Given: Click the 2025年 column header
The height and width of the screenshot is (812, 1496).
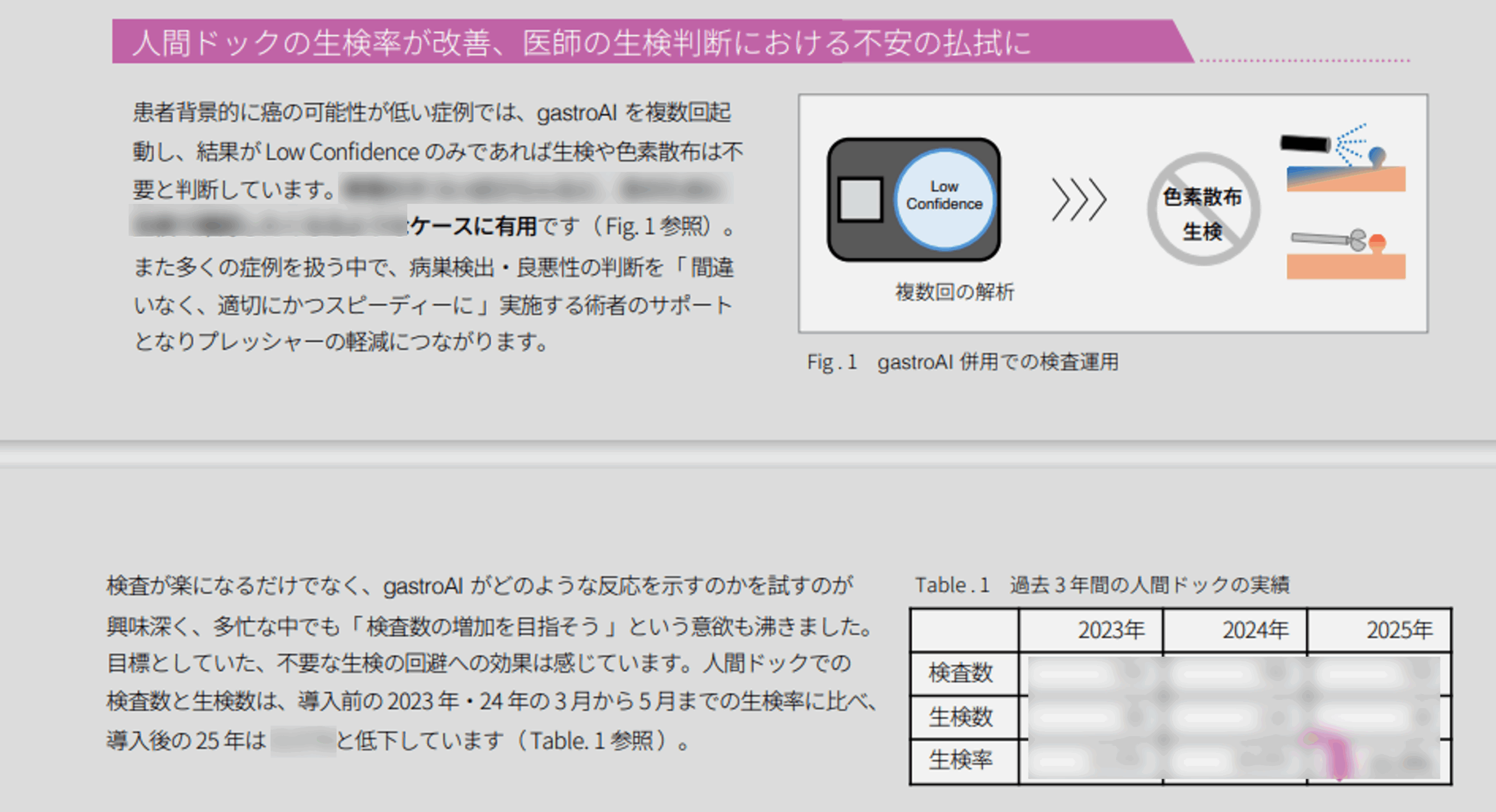Looking at the screenshot, I should [x=1399, y=630].
